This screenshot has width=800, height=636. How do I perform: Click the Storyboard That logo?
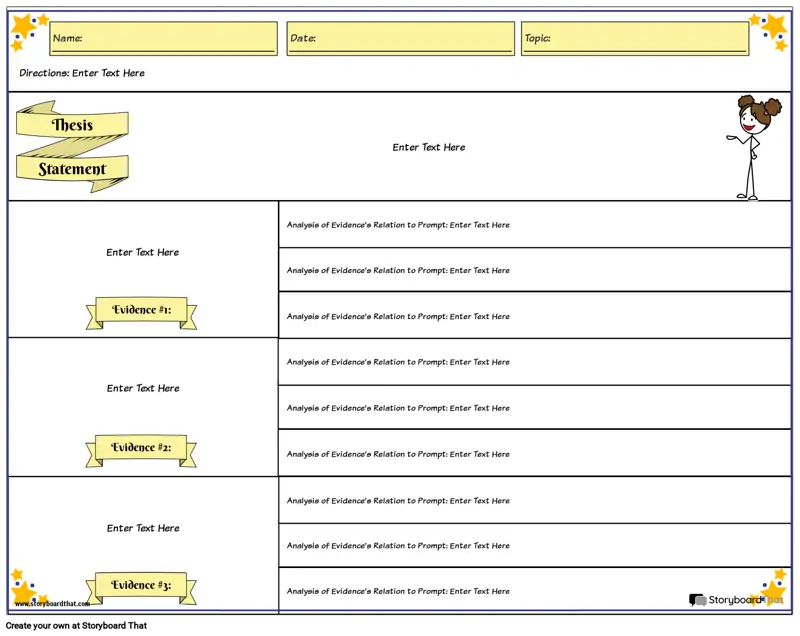[x=736, y=600]
